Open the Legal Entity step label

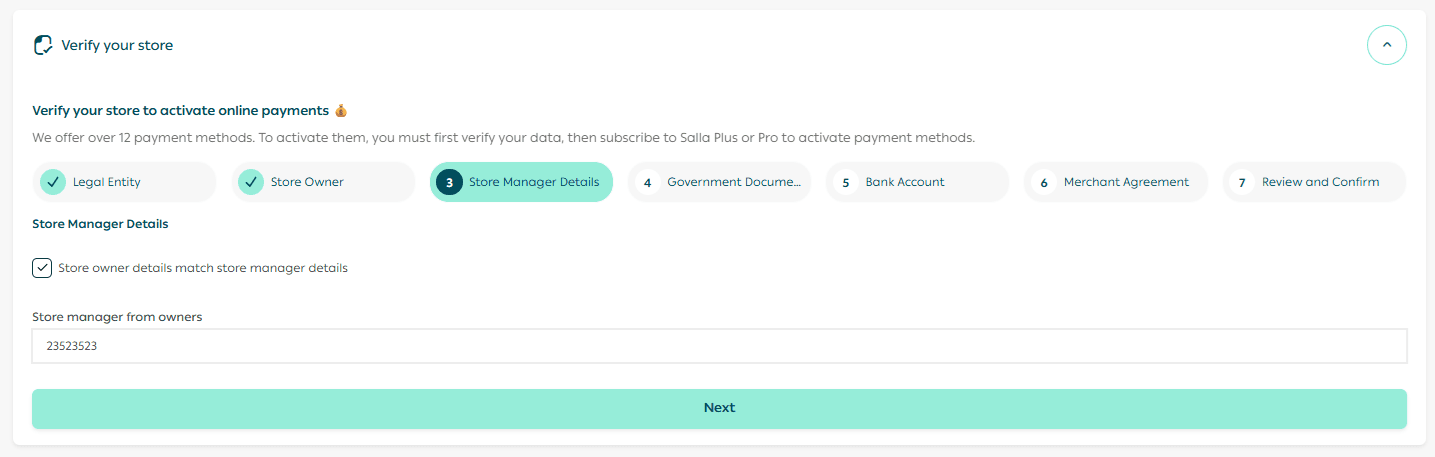tap(107, 182)
